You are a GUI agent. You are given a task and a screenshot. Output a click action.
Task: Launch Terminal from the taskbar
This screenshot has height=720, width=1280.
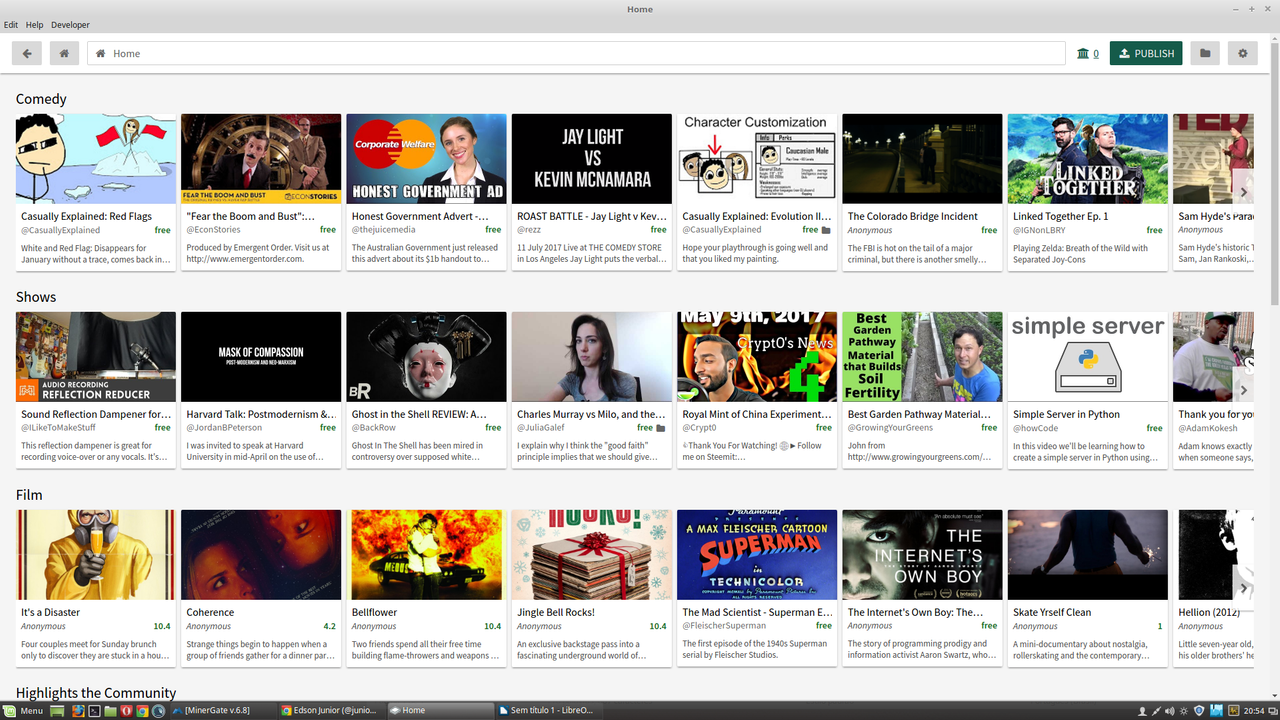[94, 710]
